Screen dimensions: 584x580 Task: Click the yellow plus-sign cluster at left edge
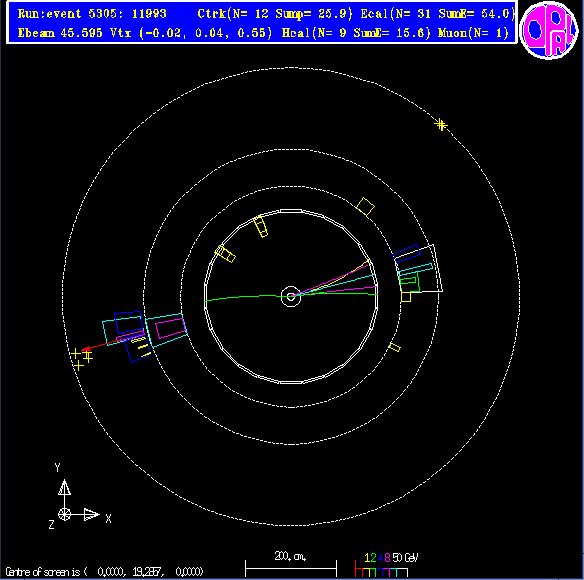pyautogui.click(x=82, y=359)
